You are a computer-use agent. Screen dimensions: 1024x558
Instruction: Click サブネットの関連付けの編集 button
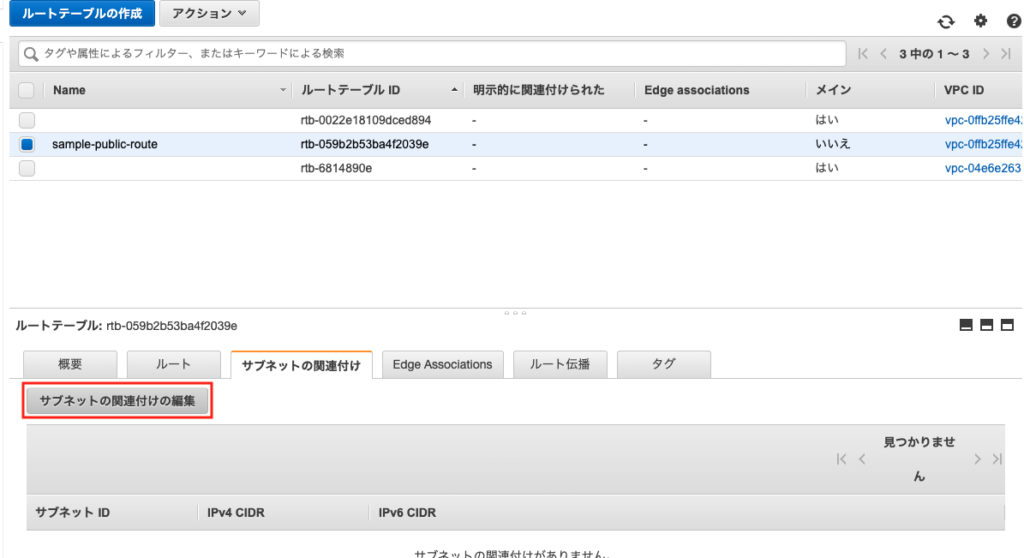(x=117, y=402)
